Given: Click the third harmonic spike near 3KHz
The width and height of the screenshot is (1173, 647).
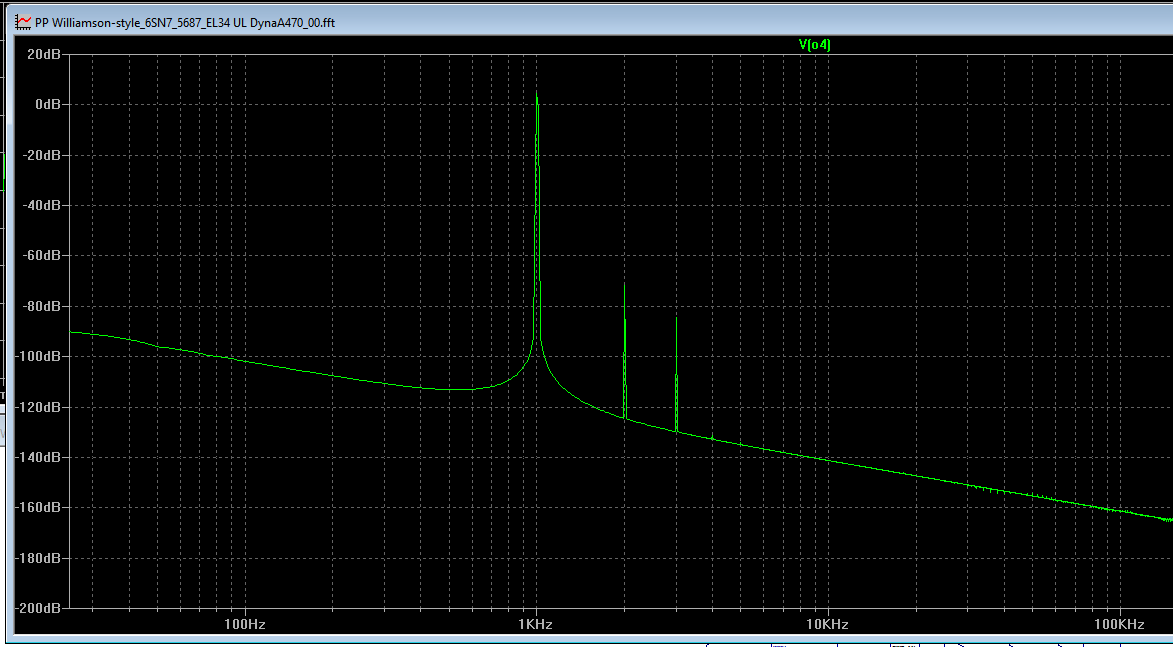Looking at the screenshot, I should (x=676, y=374).
